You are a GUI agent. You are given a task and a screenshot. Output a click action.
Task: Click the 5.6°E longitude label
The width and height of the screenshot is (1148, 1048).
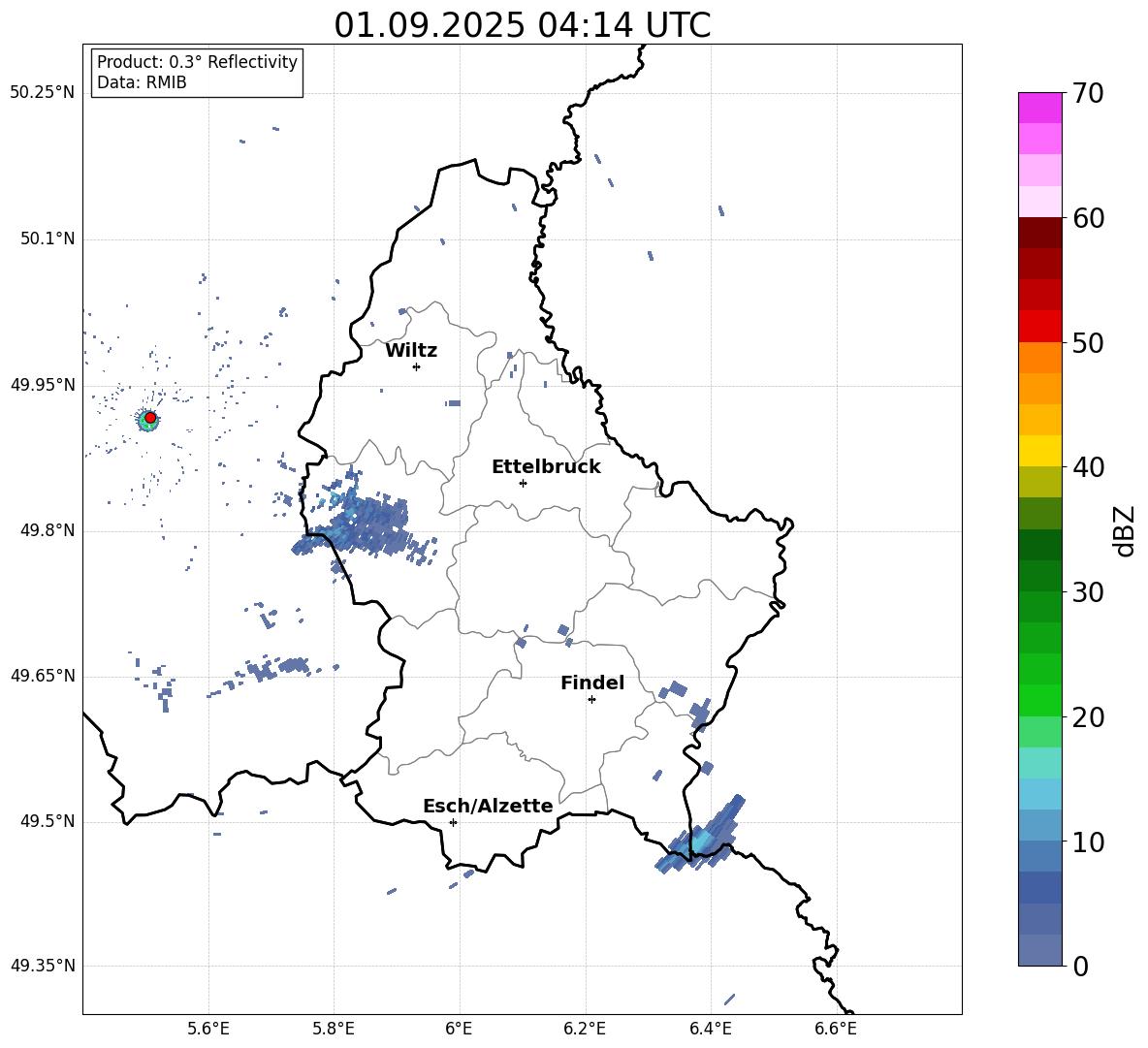[208, 1030]
